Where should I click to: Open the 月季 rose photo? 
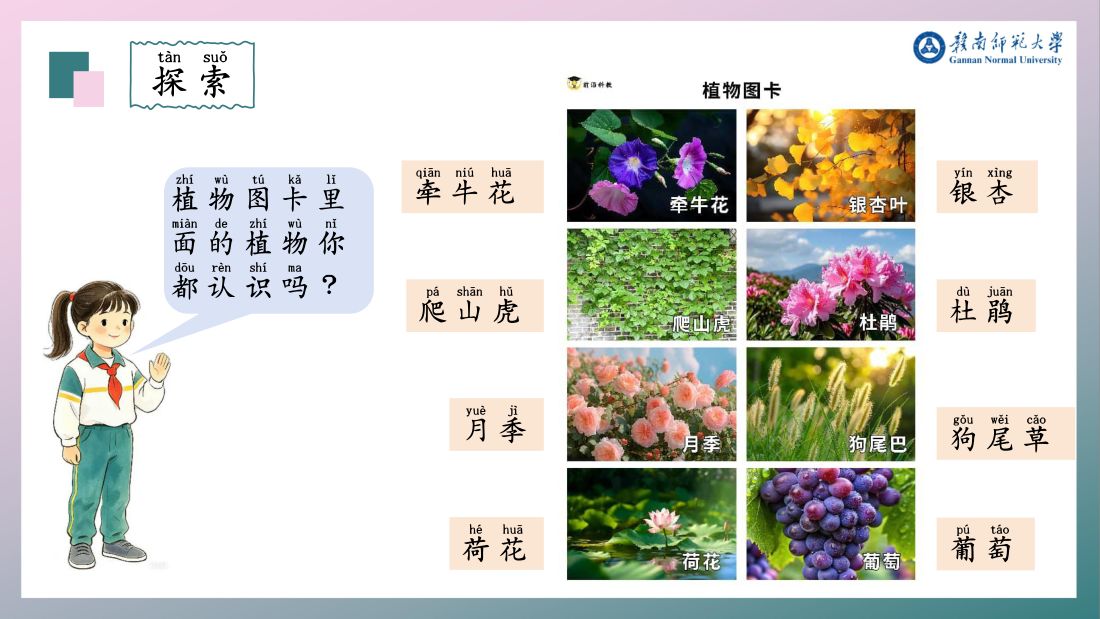coord(652,404)
